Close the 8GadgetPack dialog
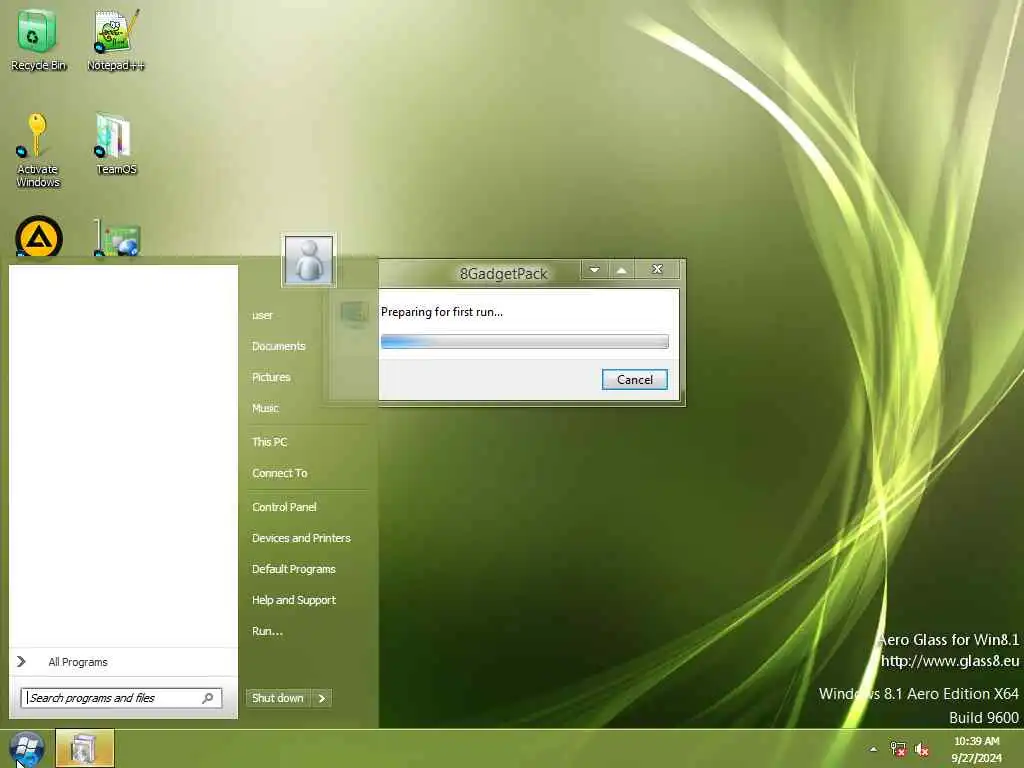 [x=657, y=270]
